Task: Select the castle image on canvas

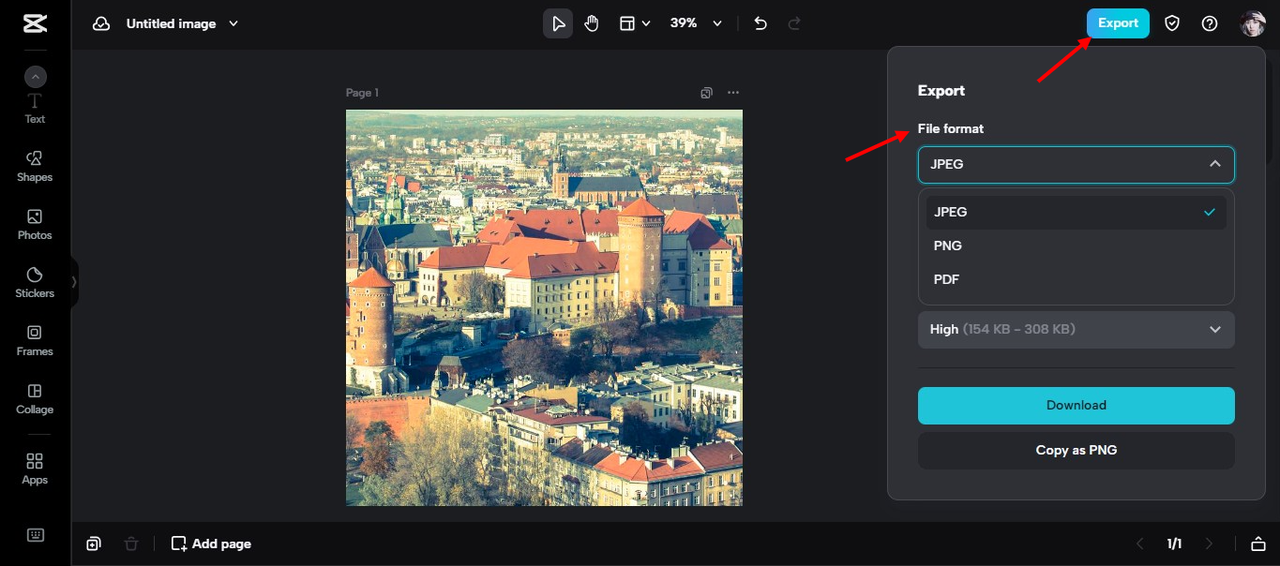Action: click(544, 307)
